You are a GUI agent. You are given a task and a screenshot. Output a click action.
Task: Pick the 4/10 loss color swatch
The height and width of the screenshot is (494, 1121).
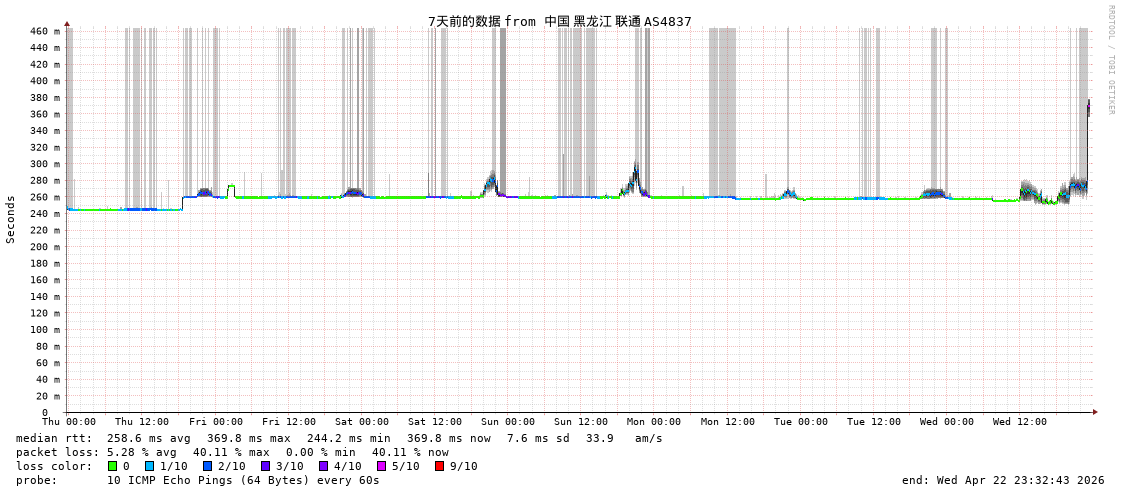click(323, 466)
